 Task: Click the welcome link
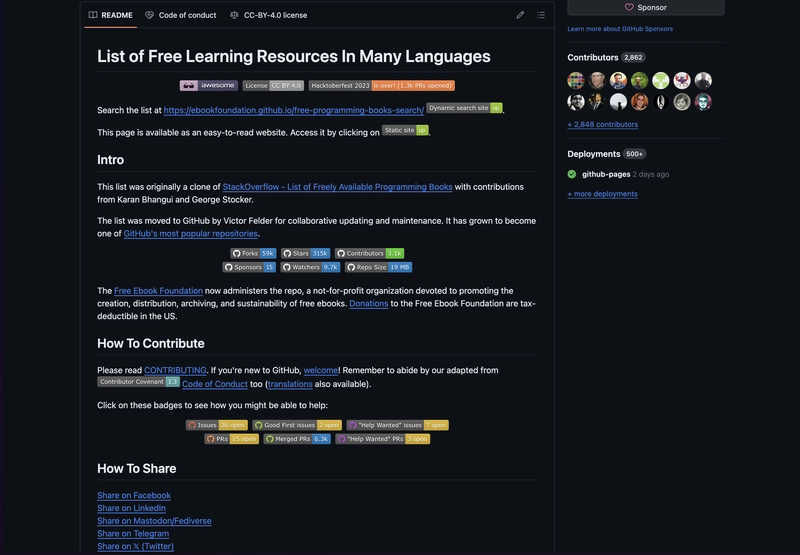320,370
